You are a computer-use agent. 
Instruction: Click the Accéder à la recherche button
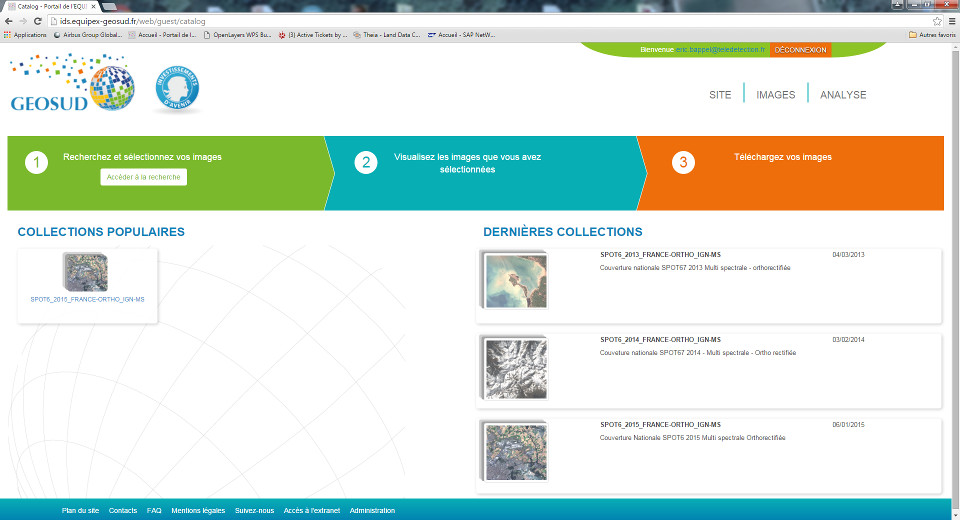coord(143,177)
